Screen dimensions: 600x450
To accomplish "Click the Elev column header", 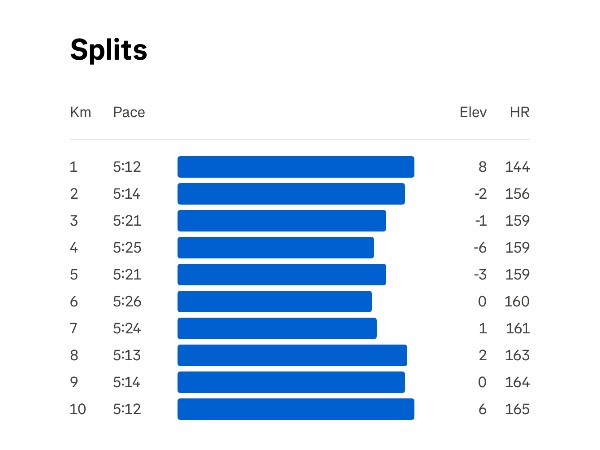I will click(x=473, y=112).
